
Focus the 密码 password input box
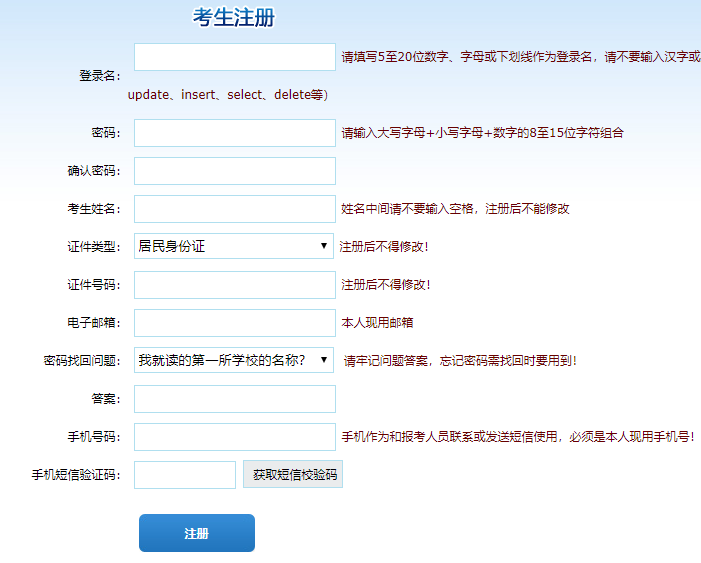tap(235, 133)
